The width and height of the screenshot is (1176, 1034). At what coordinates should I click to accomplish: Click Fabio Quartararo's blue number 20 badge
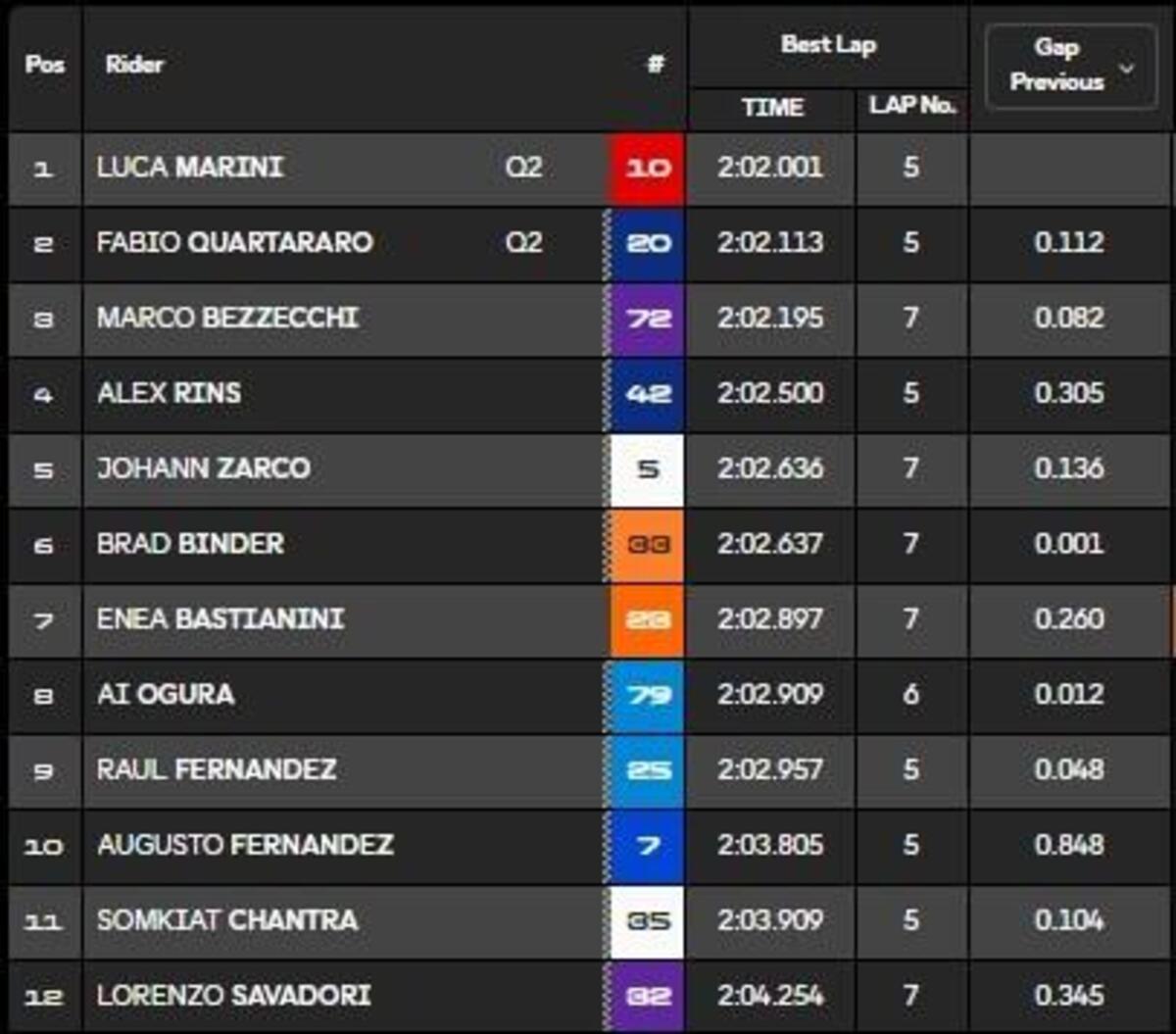[648, 243]
